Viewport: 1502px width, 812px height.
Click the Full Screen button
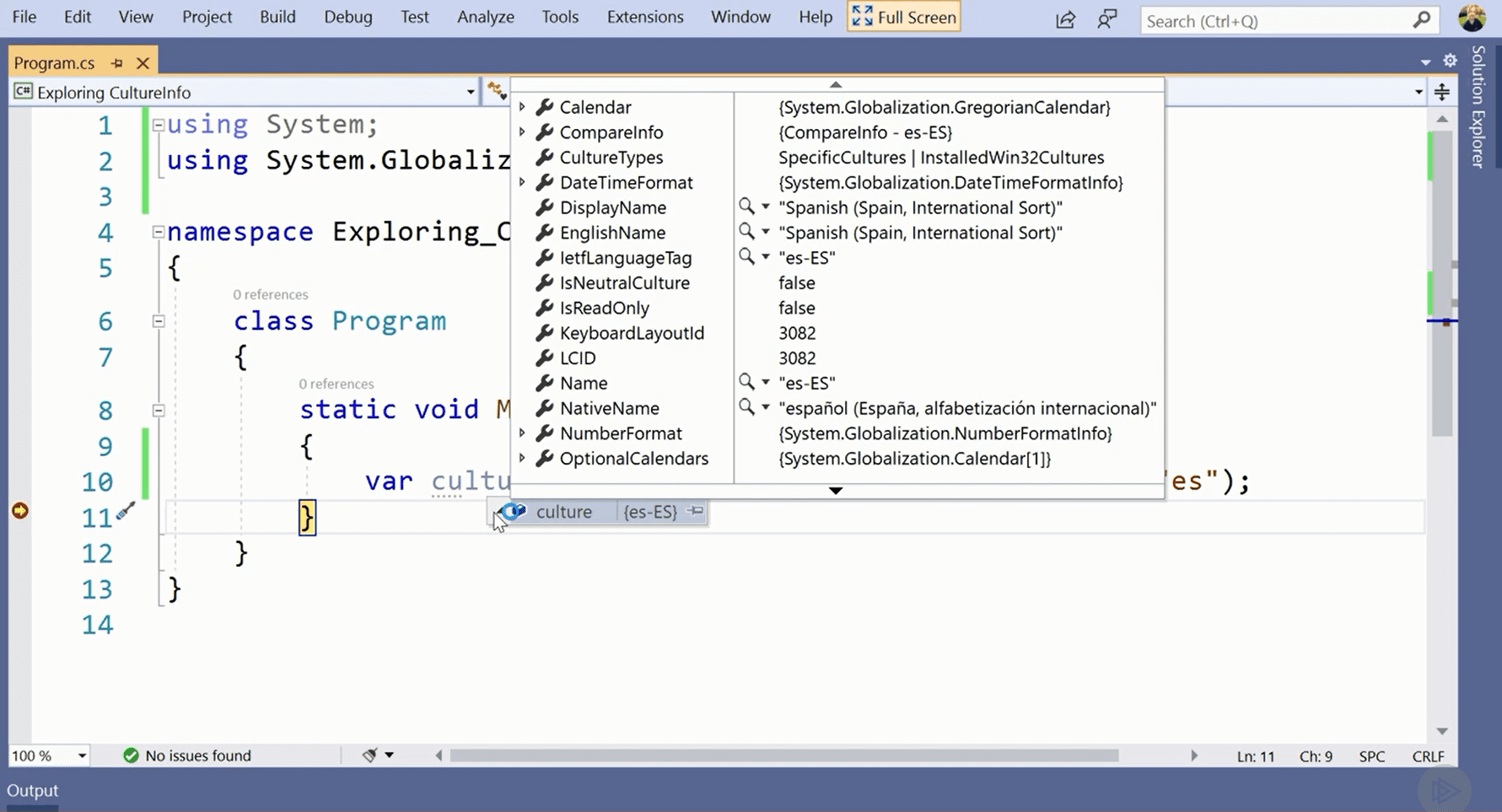coord(904,17)
